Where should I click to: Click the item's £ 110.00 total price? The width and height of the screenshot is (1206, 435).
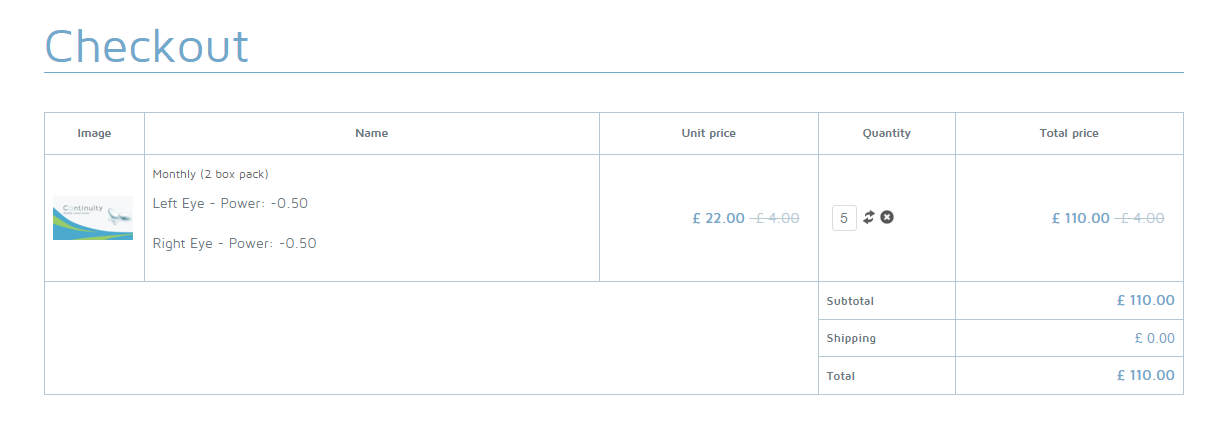[x=1080, y=218]
